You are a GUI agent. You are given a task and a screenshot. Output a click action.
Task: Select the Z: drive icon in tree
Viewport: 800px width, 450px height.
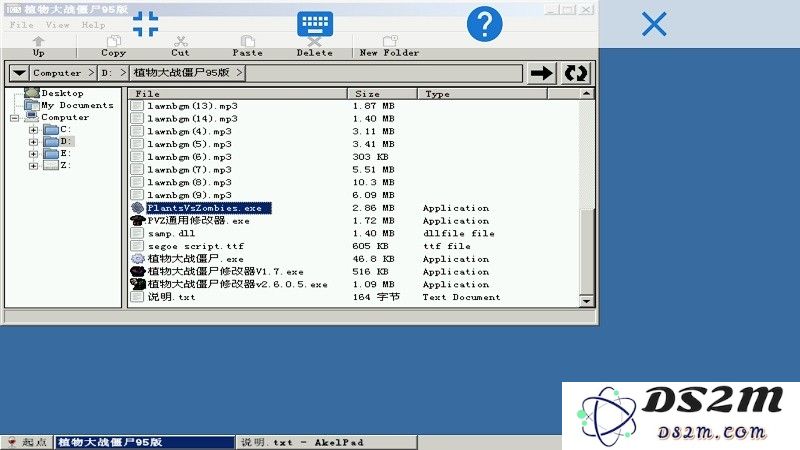pos(51,166)
